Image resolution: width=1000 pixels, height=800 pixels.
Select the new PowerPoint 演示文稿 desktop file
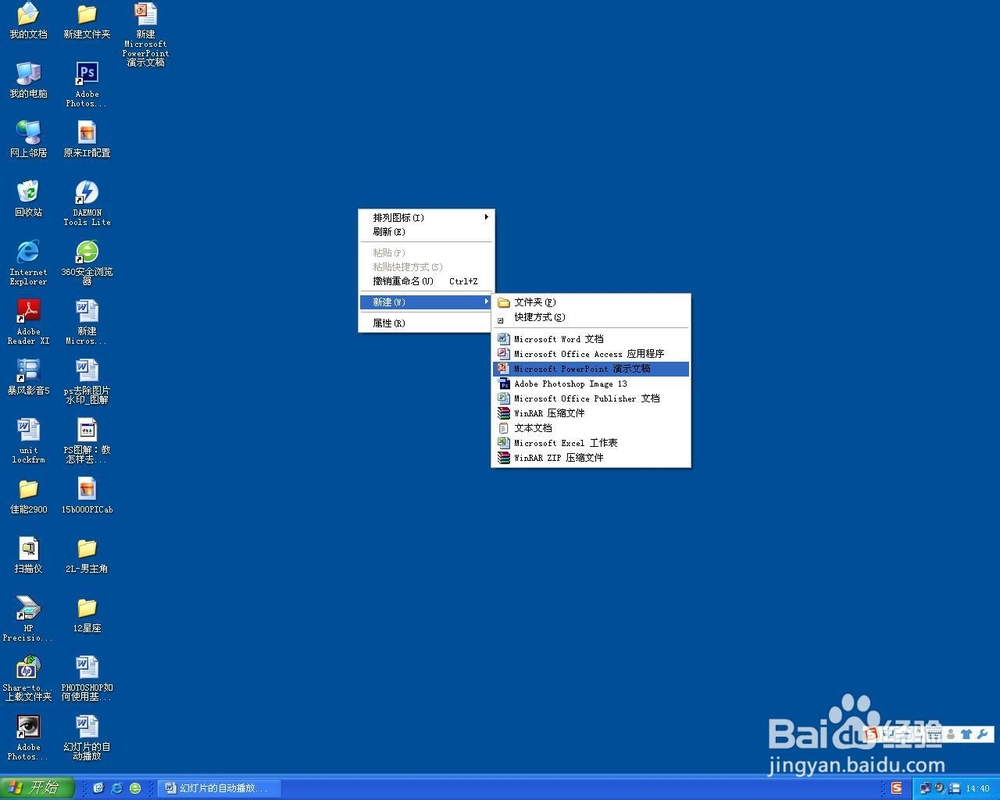pos(145,34)
